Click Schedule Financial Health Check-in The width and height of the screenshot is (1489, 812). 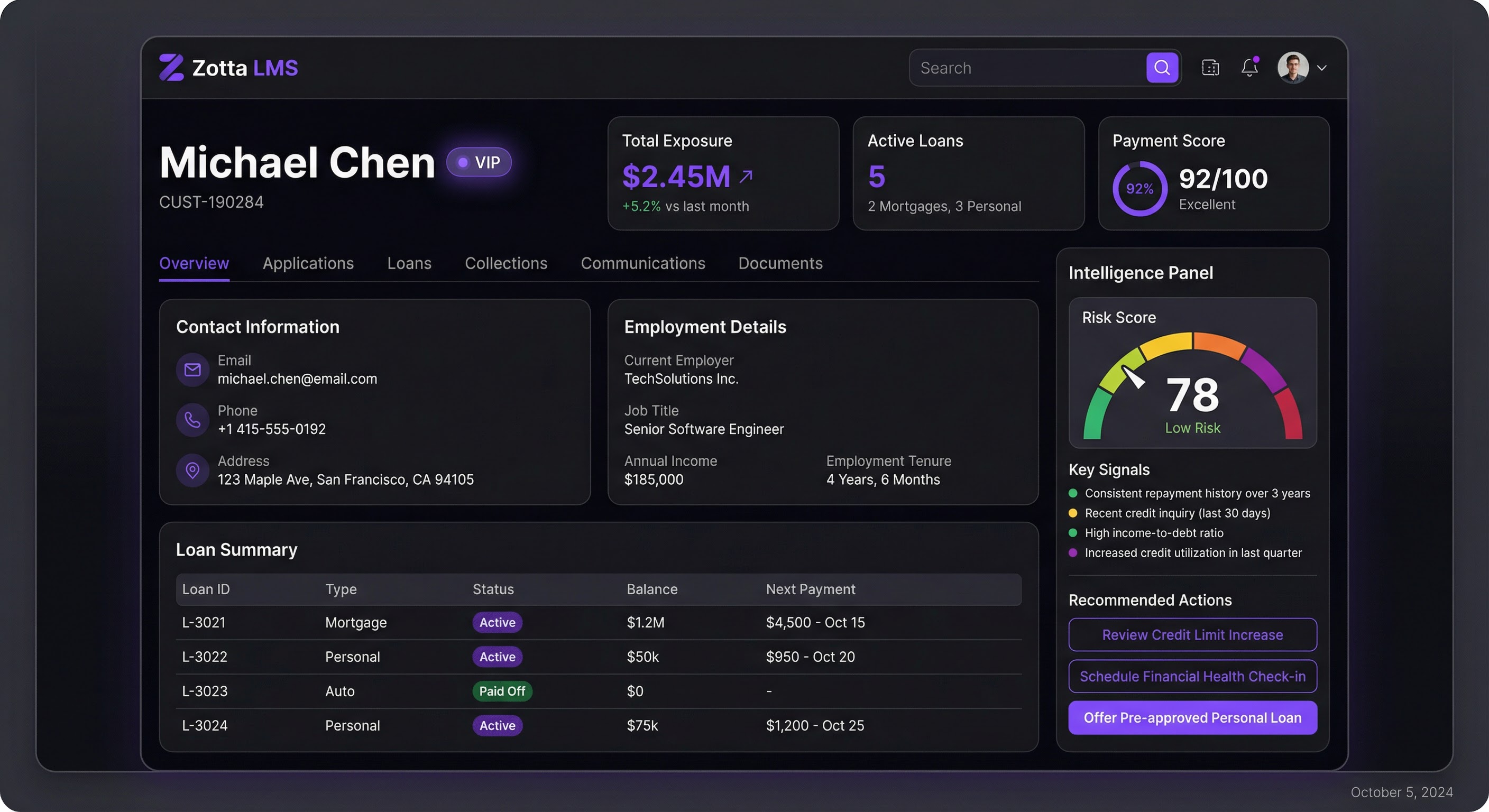click(x=1192, y=676)
